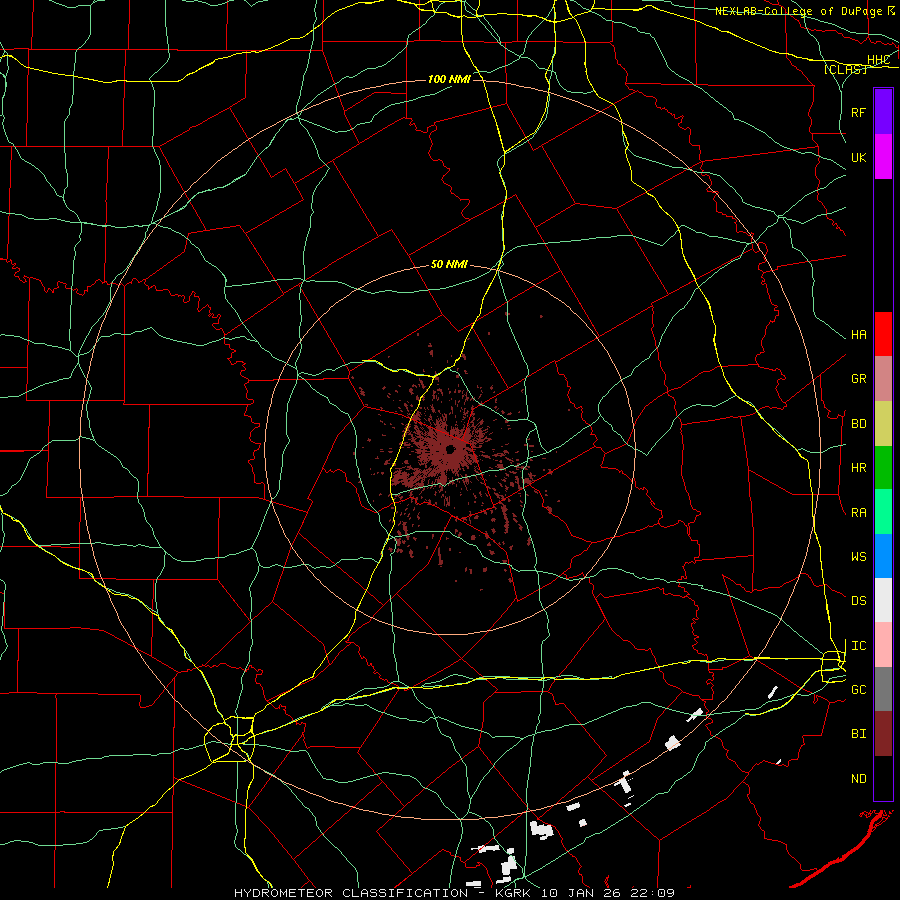This screenshot has height=900, width=900.
Task: Click the 'RF' legend label
Action: coord(859,113)
